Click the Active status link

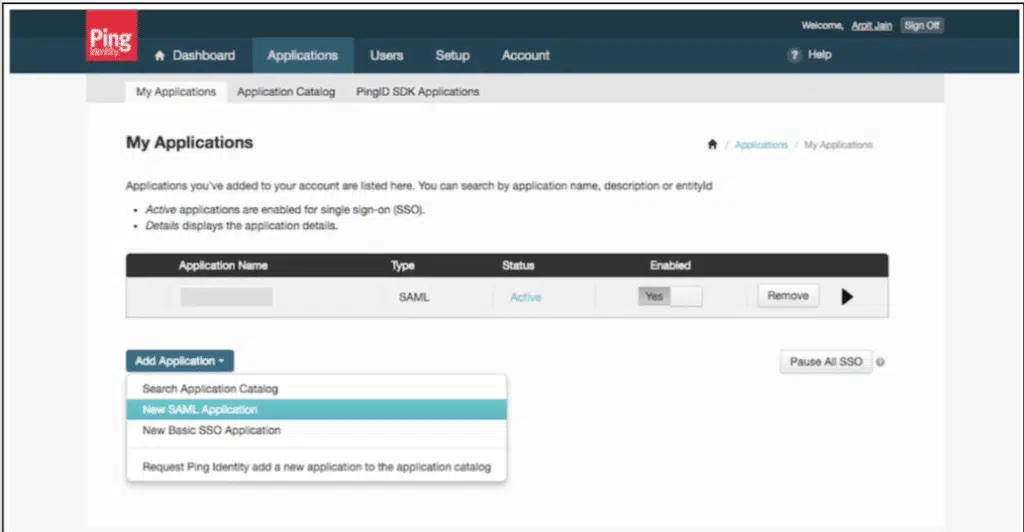point(526,298)
